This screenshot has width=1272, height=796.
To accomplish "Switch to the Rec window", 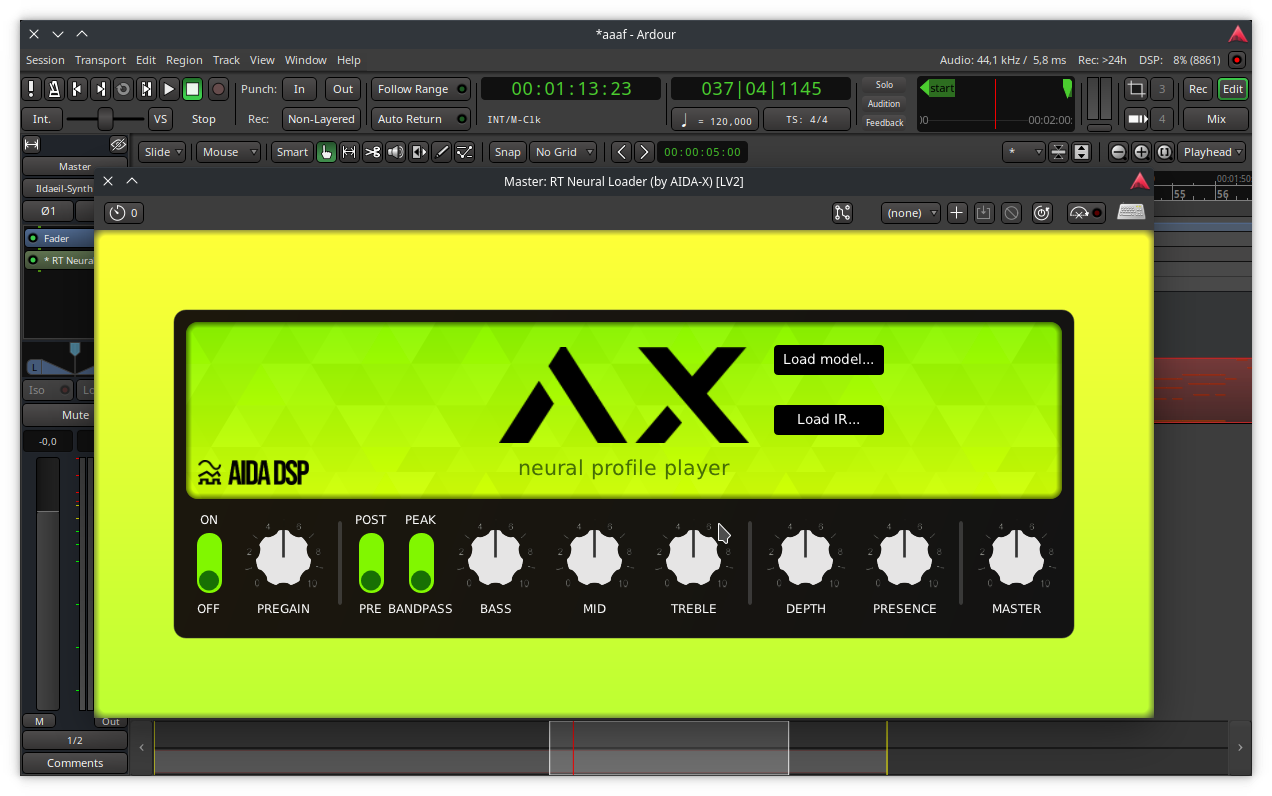I will coord(1198,89).
